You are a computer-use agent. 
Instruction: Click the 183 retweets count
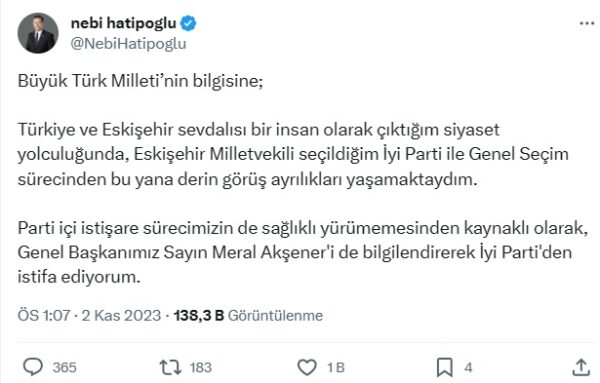[x=201, y=367]
